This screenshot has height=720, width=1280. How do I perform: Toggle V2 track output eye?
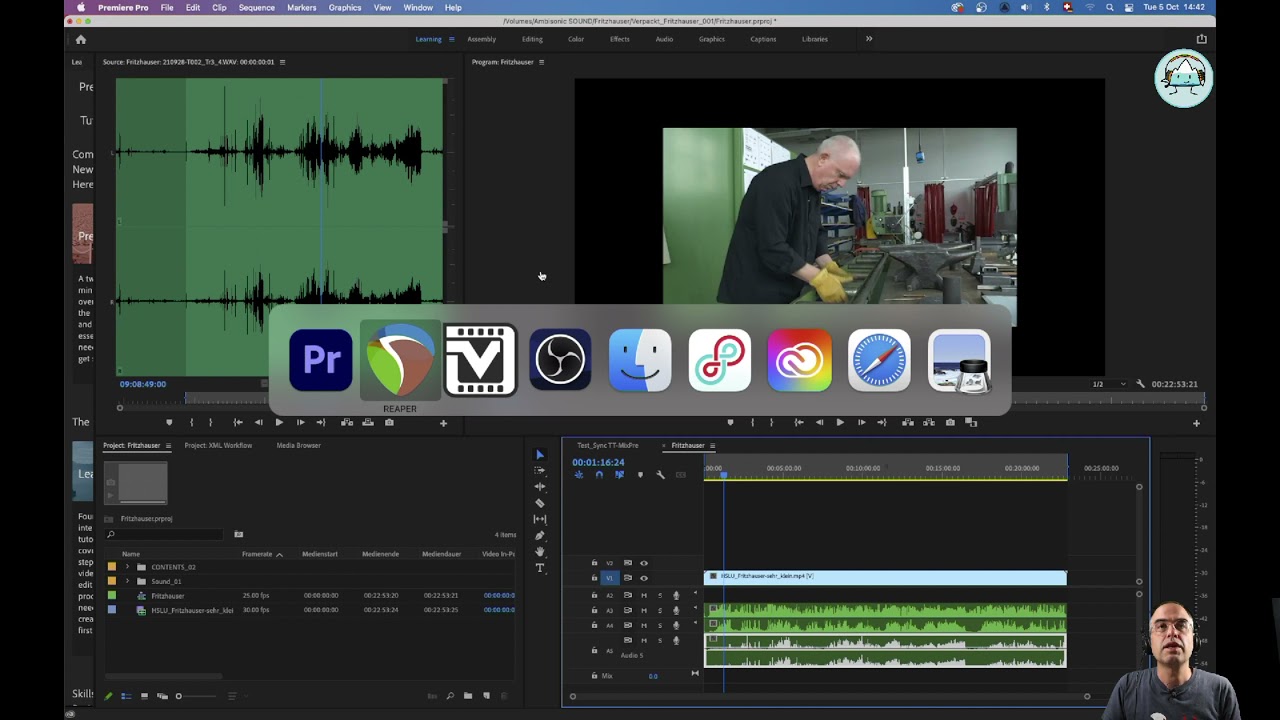point(643,563)
